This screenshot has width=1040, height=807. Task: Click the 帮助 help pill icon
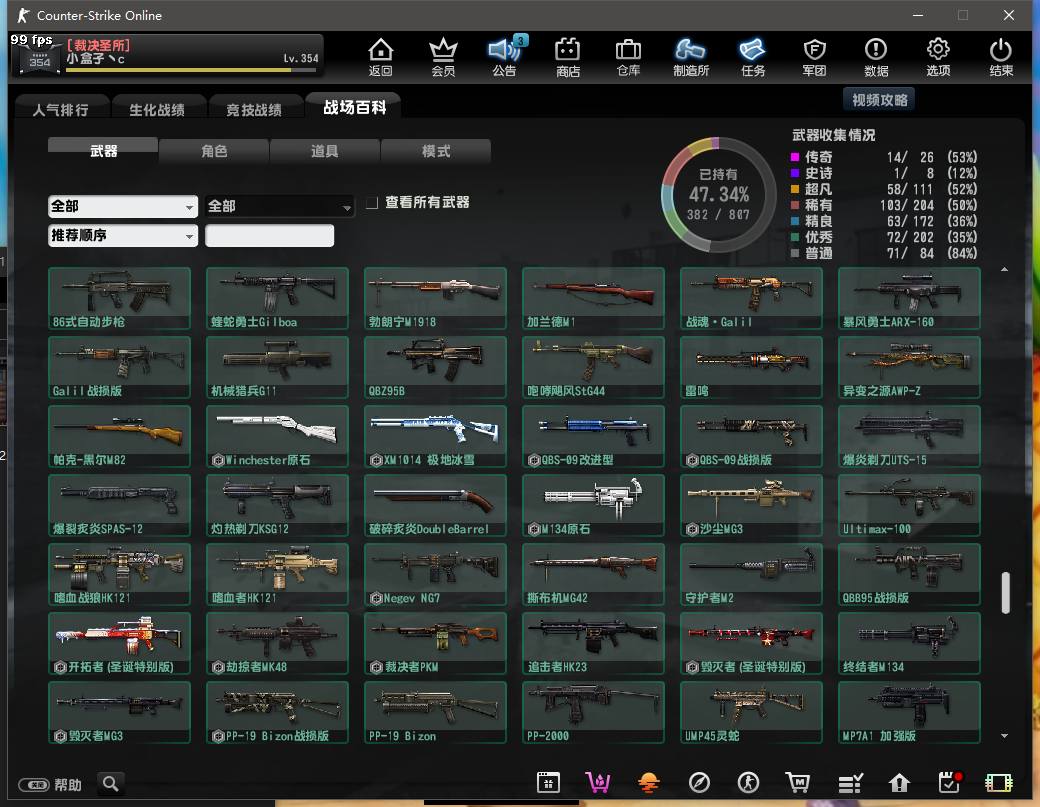tap(34, 785)
